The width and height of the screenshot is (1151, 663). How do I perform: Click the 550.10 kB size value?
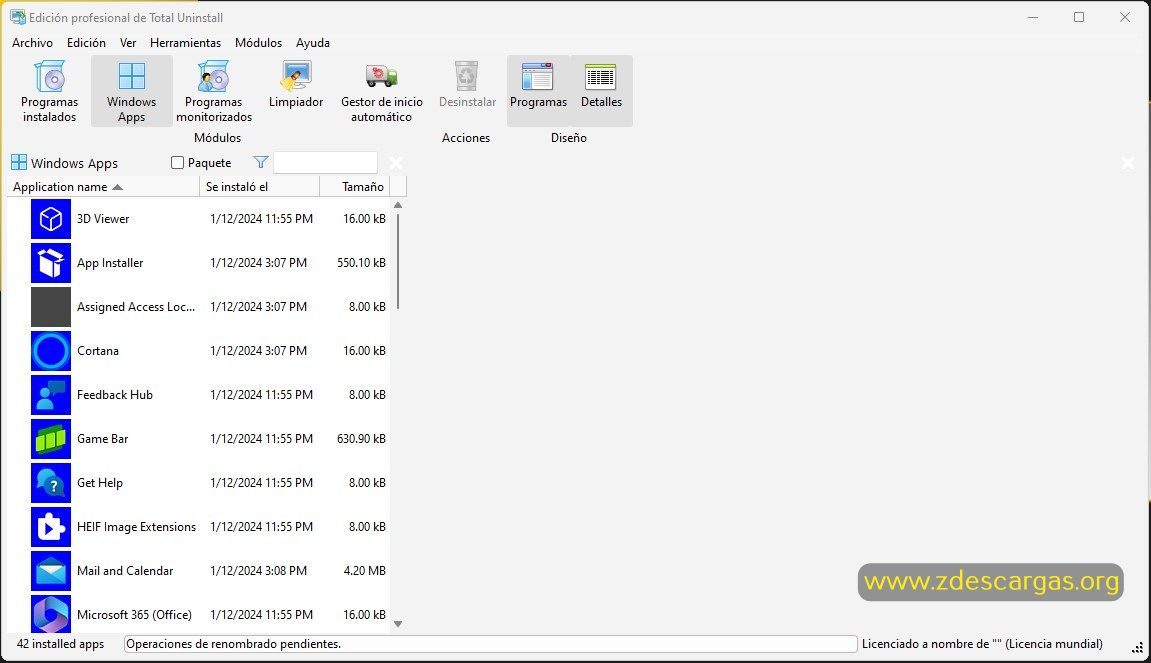click(361, 263)
